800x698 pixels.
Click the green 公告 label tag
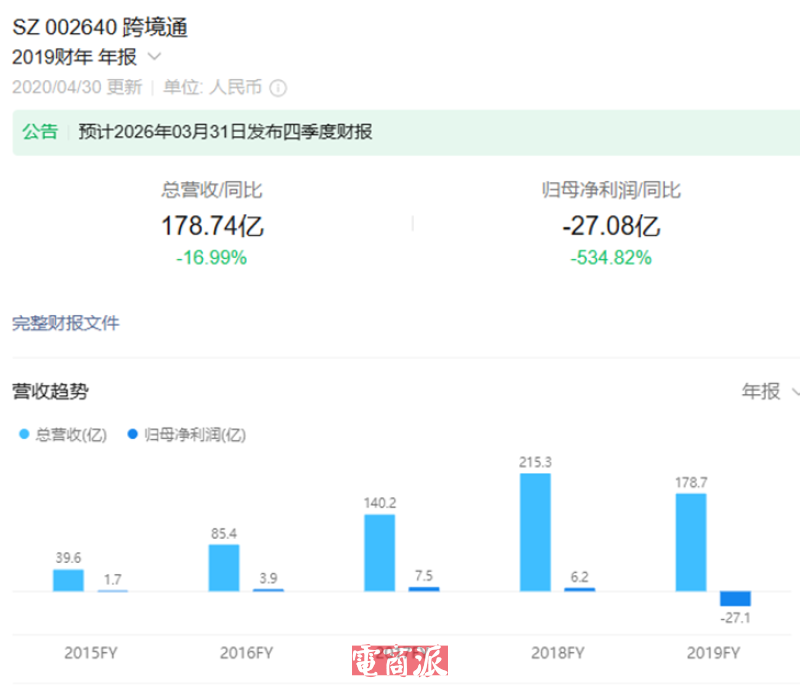40,132
